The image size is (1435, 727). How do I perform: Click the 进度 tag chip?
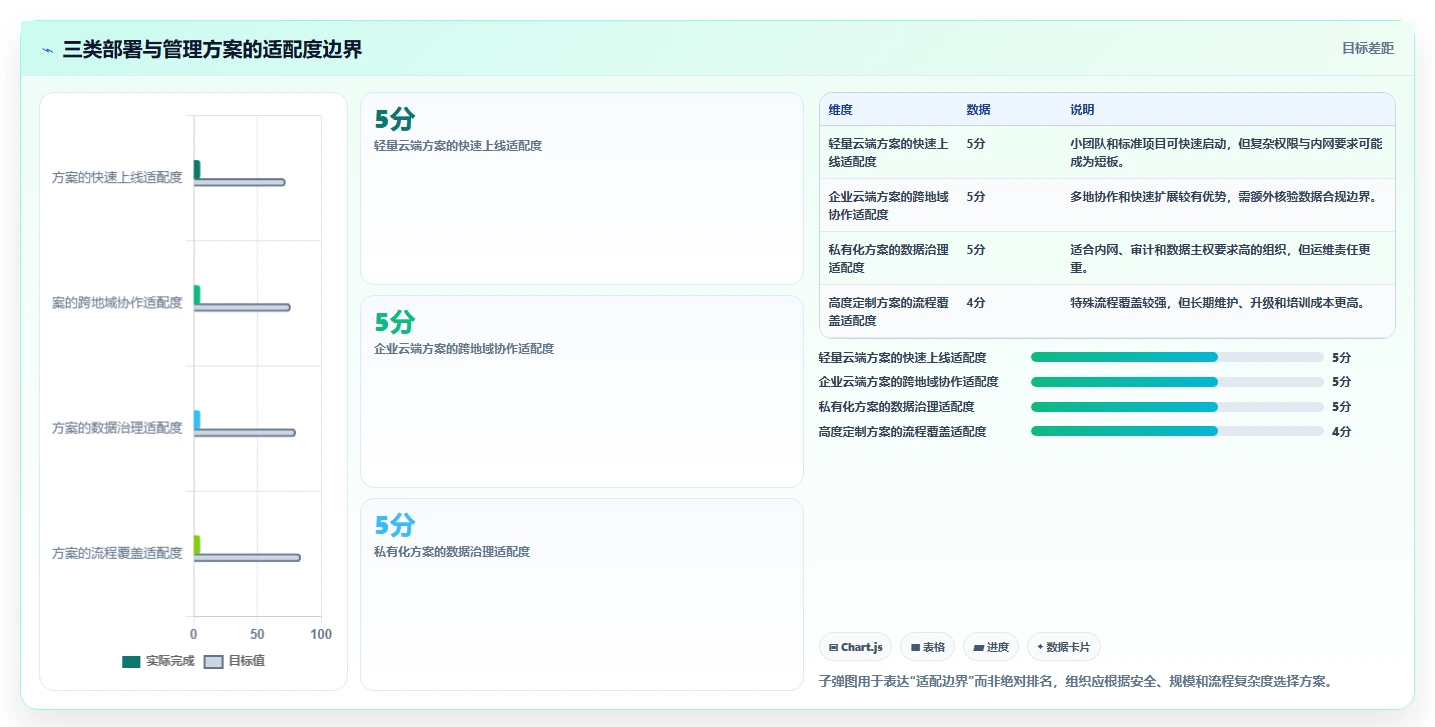point(991,647)
